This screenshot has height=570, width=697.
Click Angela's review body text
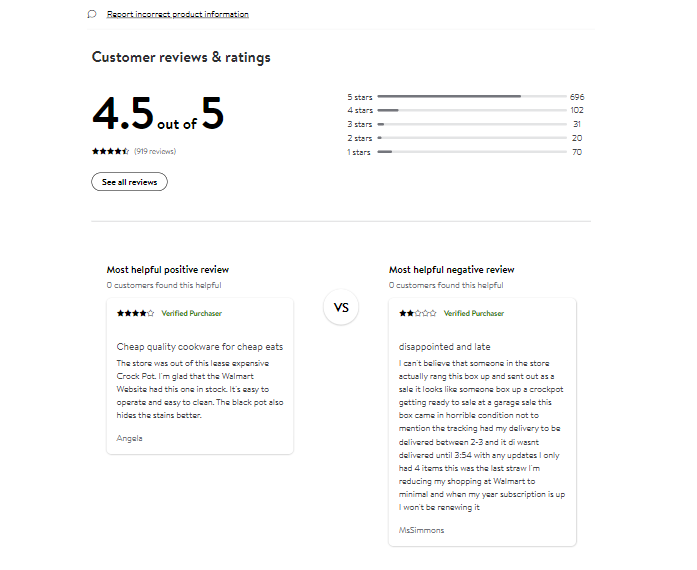[x=200, y=389]
